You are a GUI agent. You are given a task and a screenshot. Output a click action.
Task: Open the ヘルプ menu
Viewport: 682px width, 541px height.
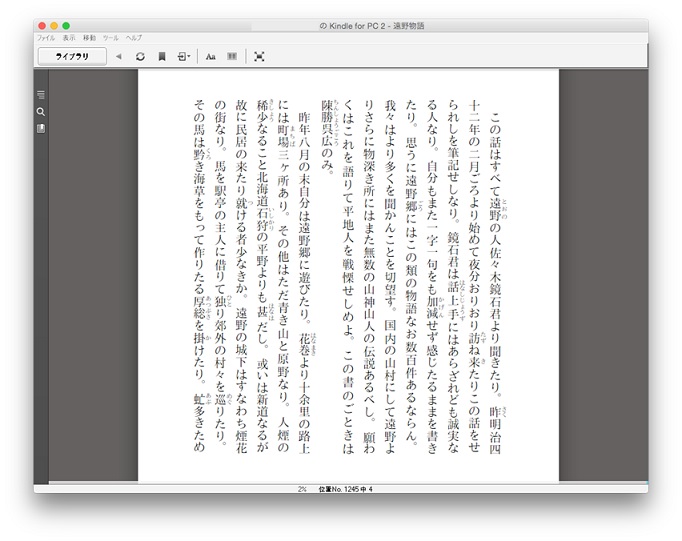coord(133,37)
